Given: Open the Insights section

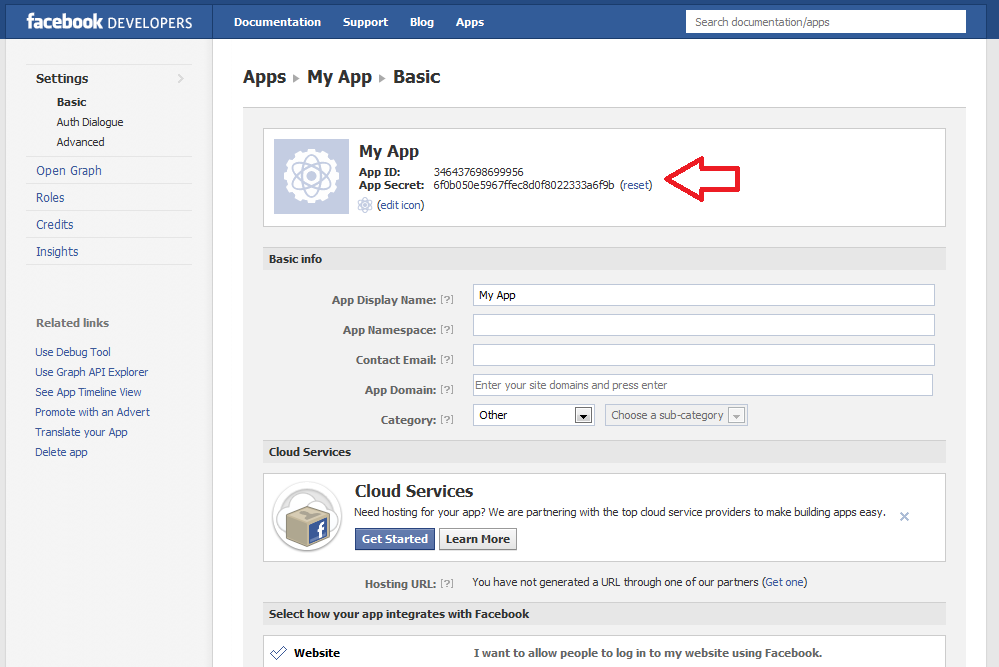Looking at the screenshot, I should [x=57, y=252].
